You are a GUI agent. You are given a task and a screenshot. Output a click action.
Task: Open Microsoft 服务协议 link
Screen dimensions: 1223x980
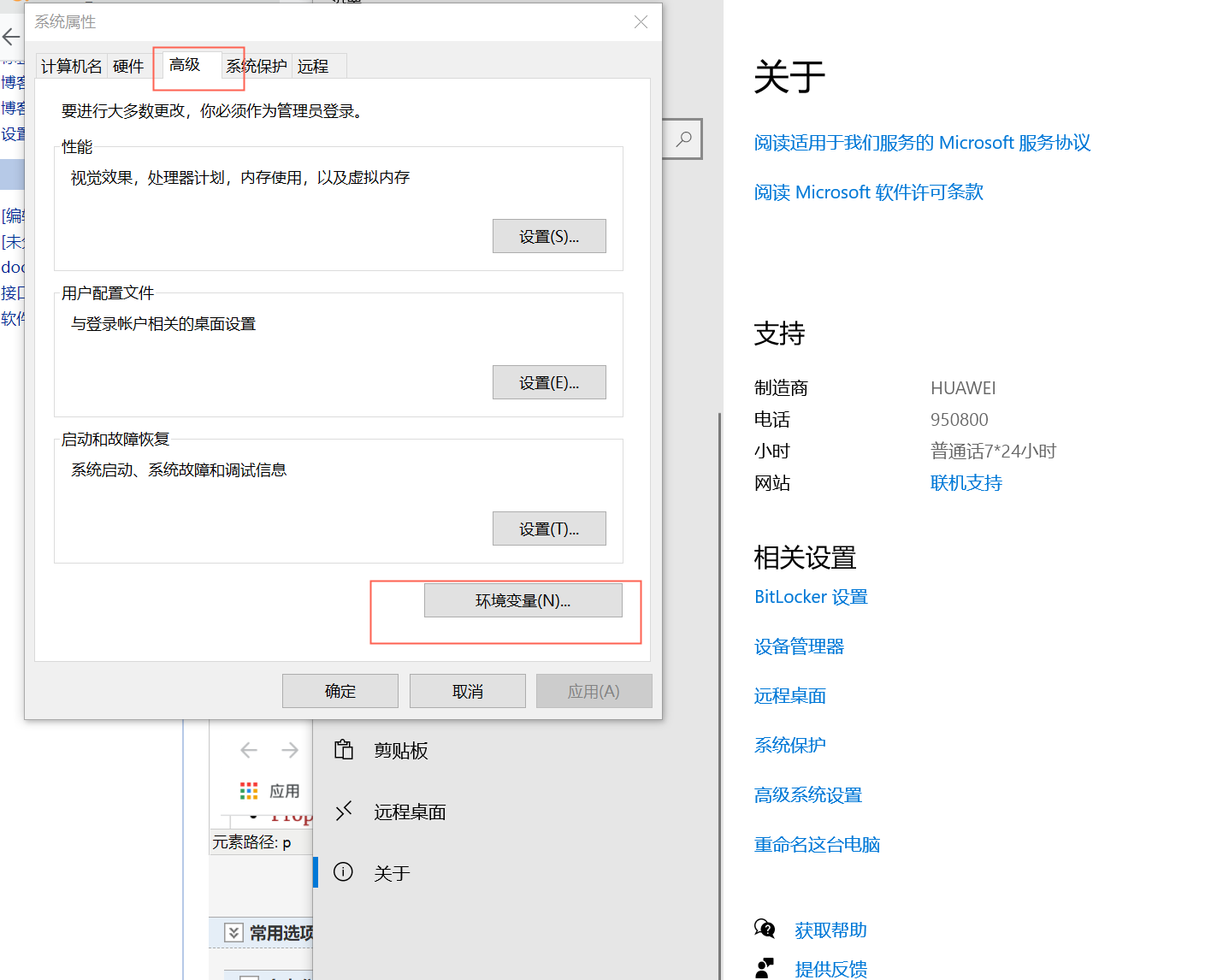[922, 143]
